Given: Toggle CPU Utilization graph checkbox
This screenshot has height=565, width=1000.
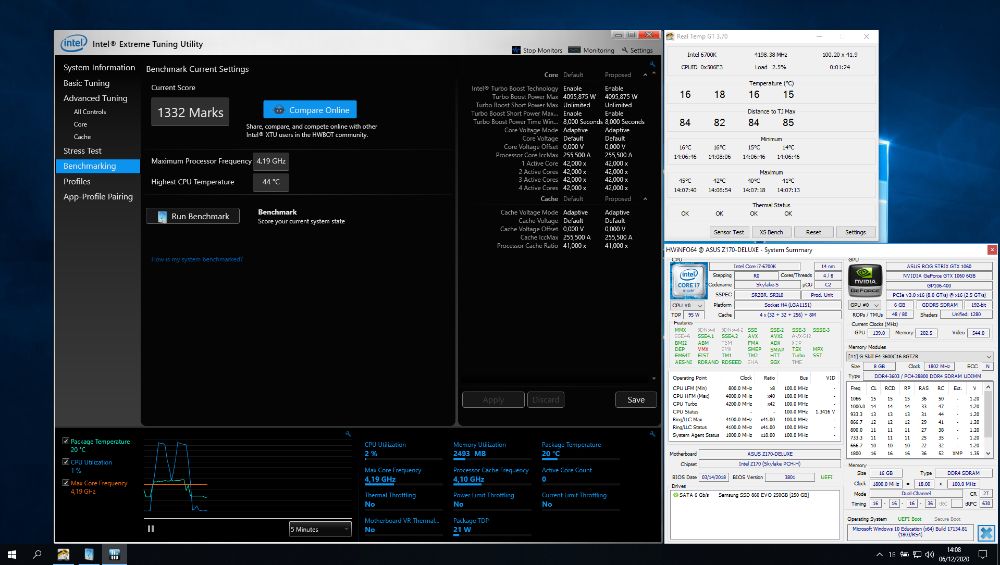Looking at the screenshot, I should (66, 462).
